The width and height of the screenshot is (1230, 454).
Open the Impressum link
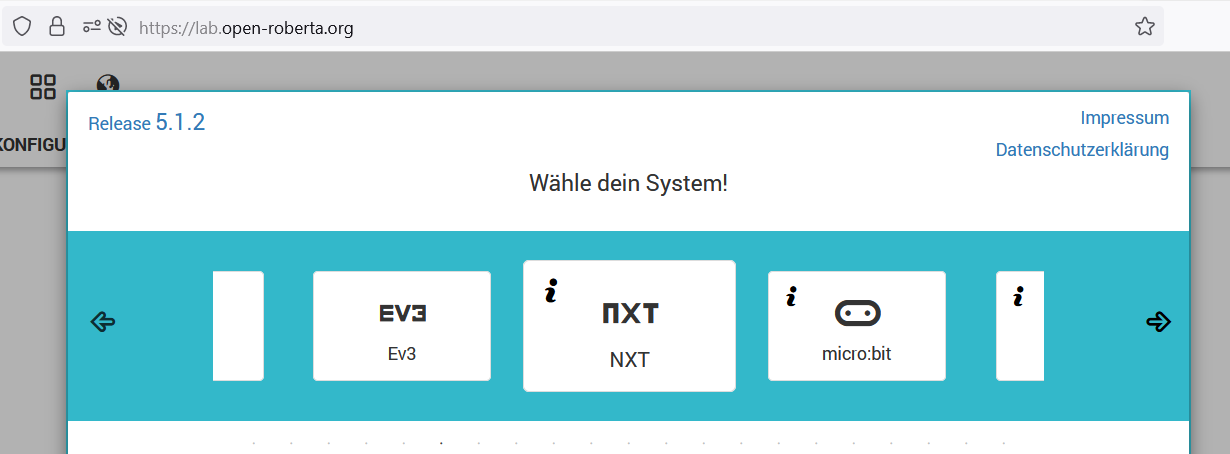(1124, 118)
